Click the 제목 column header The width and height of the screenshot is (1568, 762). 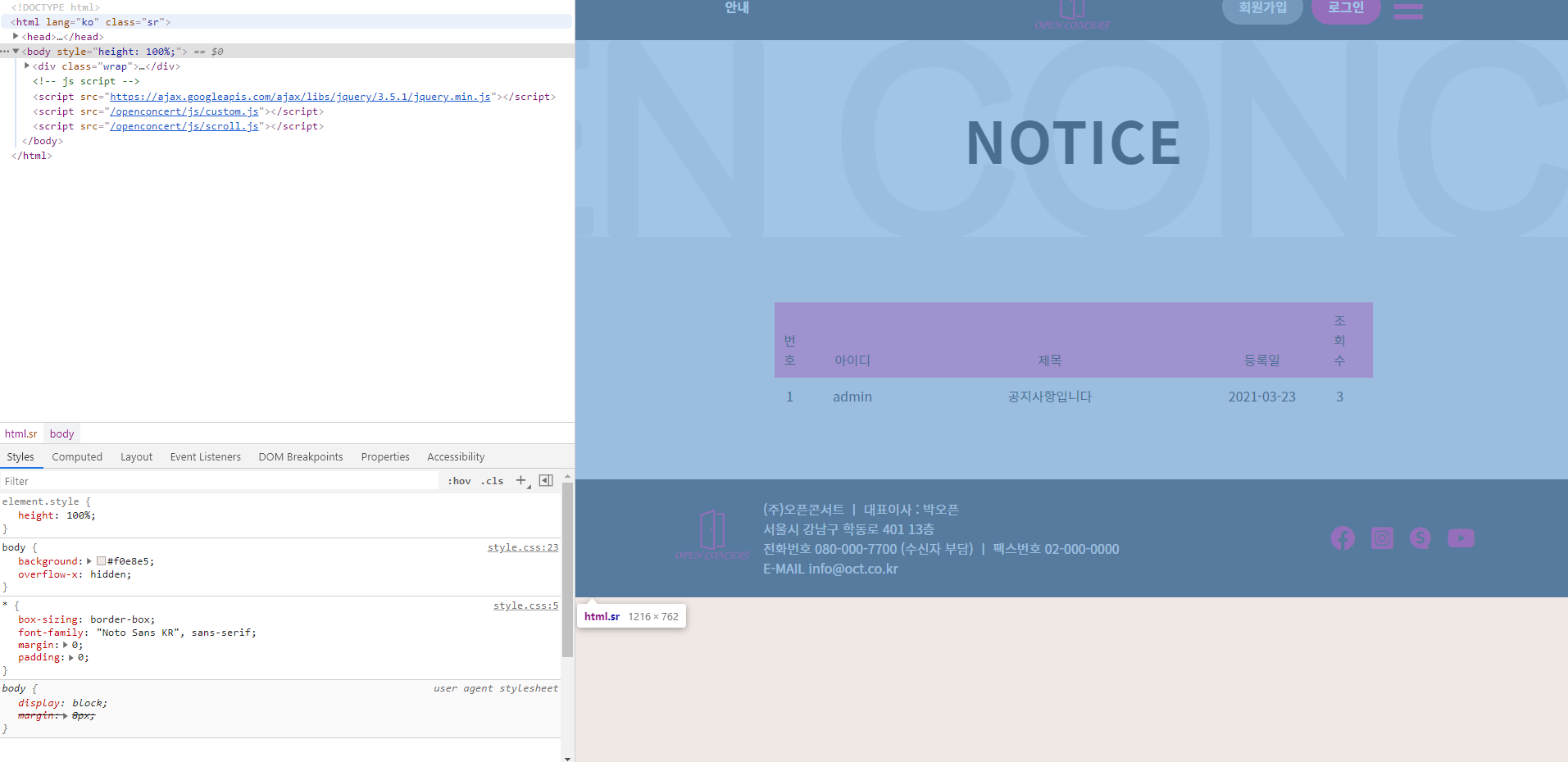pos(1049,361)
